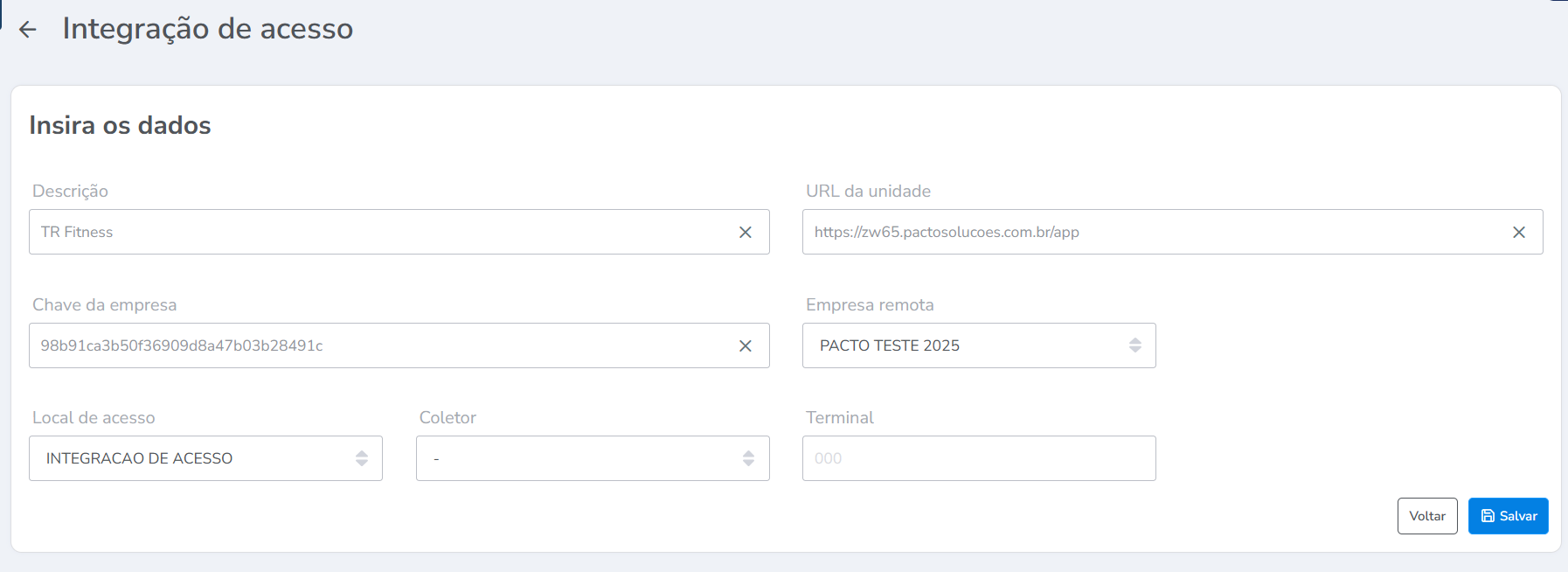The image size is (1568, 572).
Task: Clear the URL da unidade field
Action: (x=1518, y=233)
